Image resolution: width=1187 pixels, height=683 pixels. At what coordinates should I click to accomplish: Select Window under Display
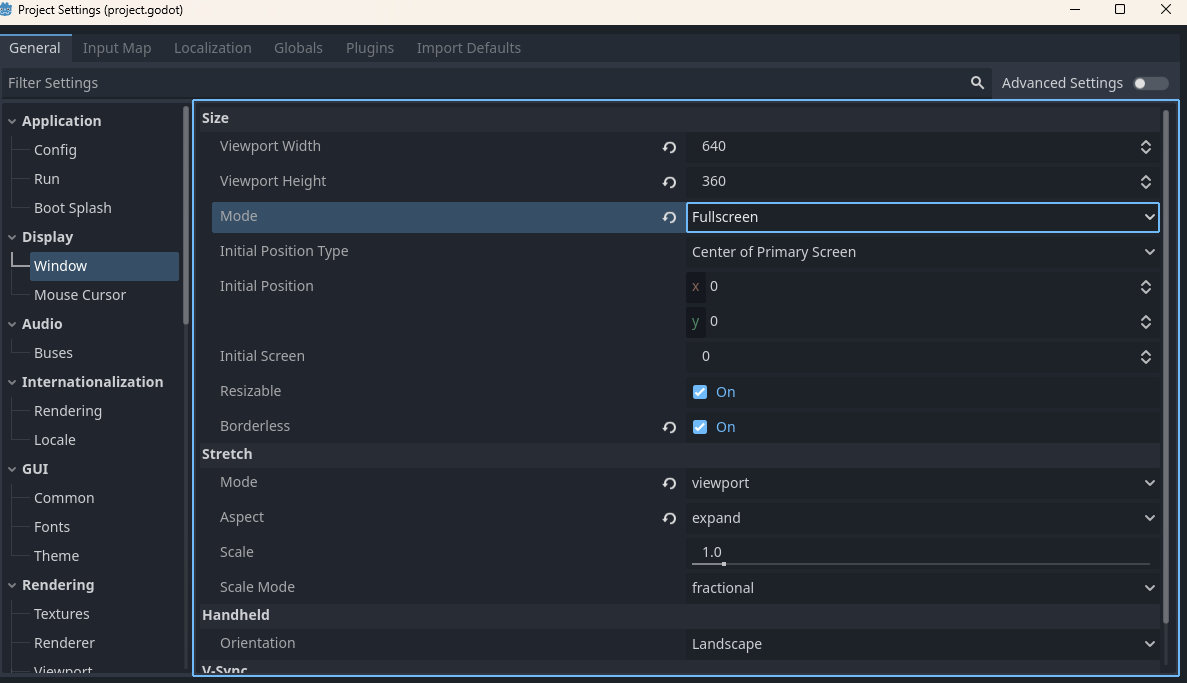pyautogui.click(x=104, y=266)
